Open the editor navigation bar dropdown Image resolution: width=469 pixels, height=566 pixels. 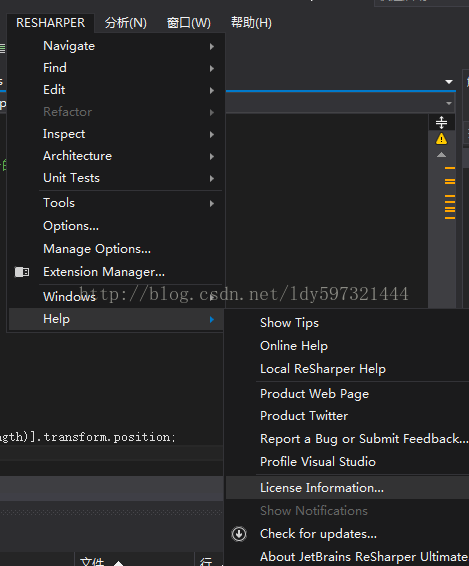pyautogui.click(x=449, y=103)
